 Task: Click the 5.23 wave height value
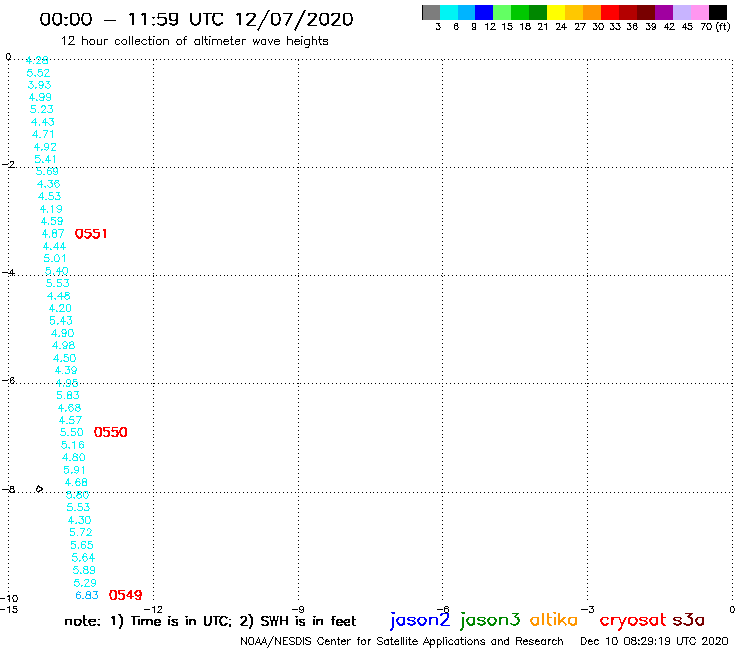tap(42, 109)
